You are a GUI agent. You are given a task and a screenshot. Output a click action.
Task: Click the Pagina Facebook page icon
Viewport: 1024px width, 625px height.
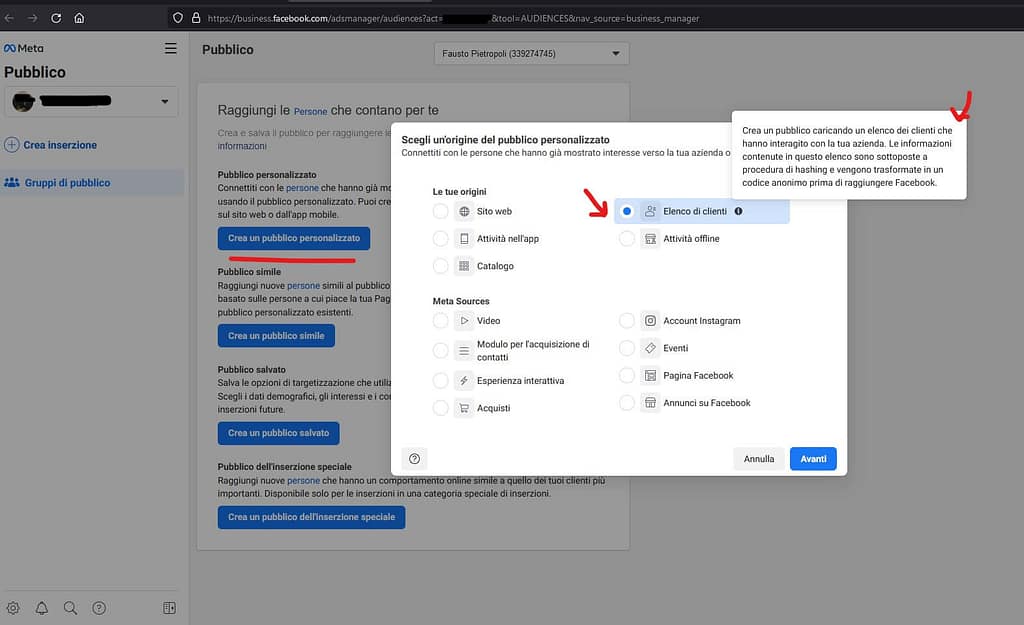click(650, 376)
